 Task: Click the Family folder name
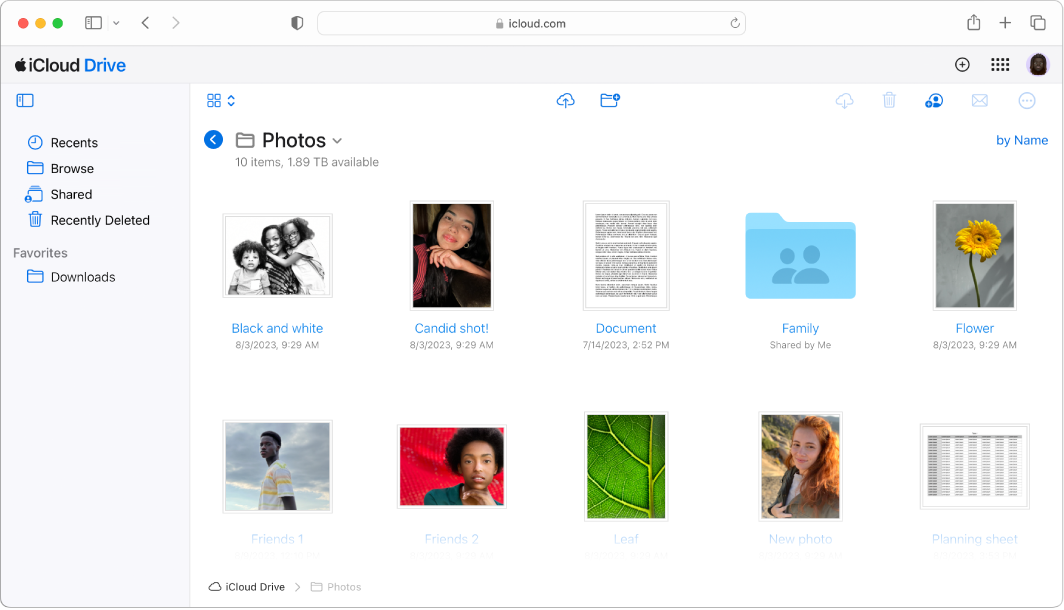[800, 328]
